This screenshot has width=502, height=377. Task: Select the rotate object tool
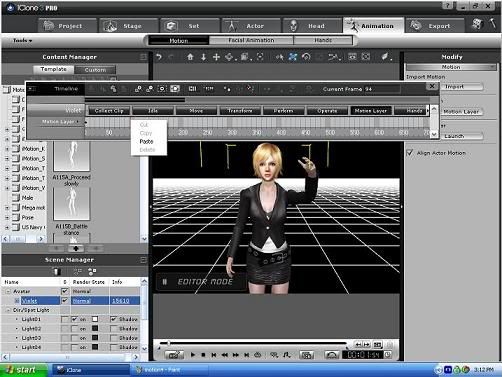tap(306, 57)
